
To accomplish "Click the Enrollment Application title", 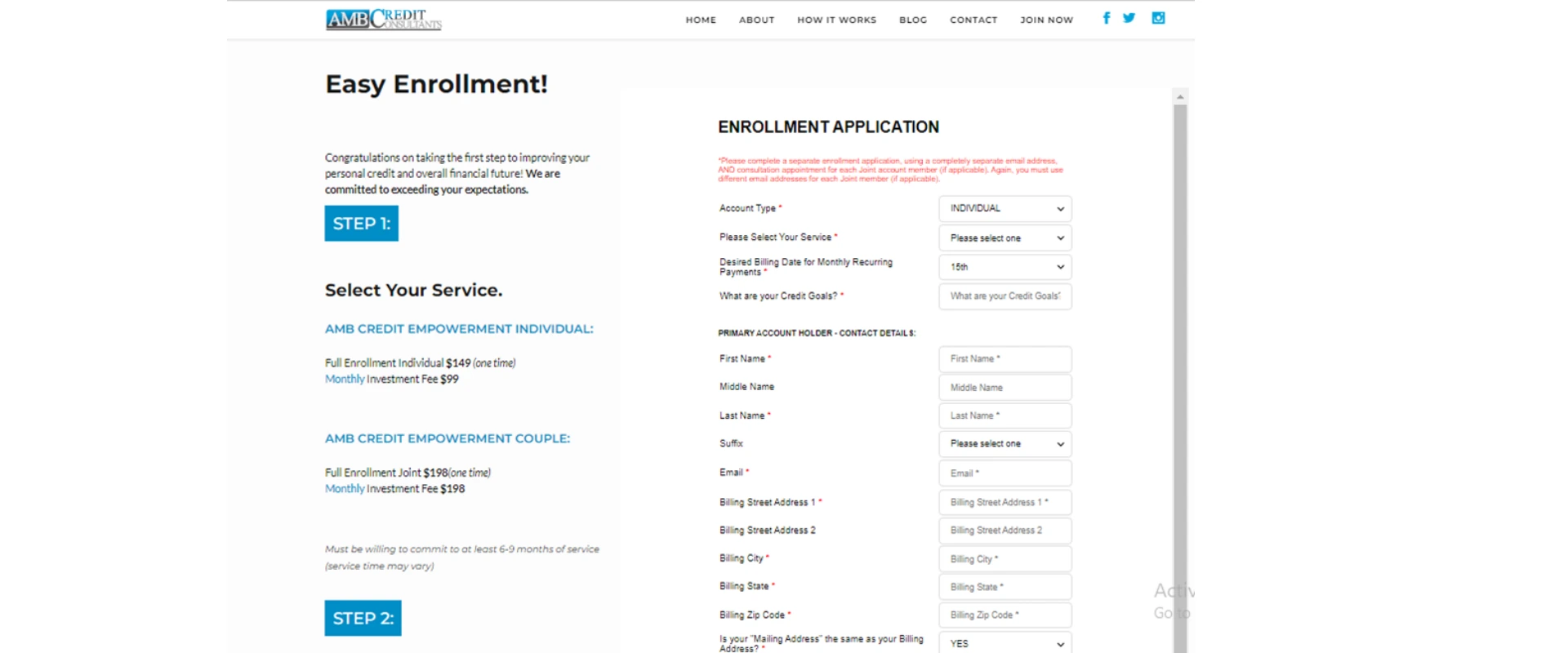I will [x=829, y=127].
